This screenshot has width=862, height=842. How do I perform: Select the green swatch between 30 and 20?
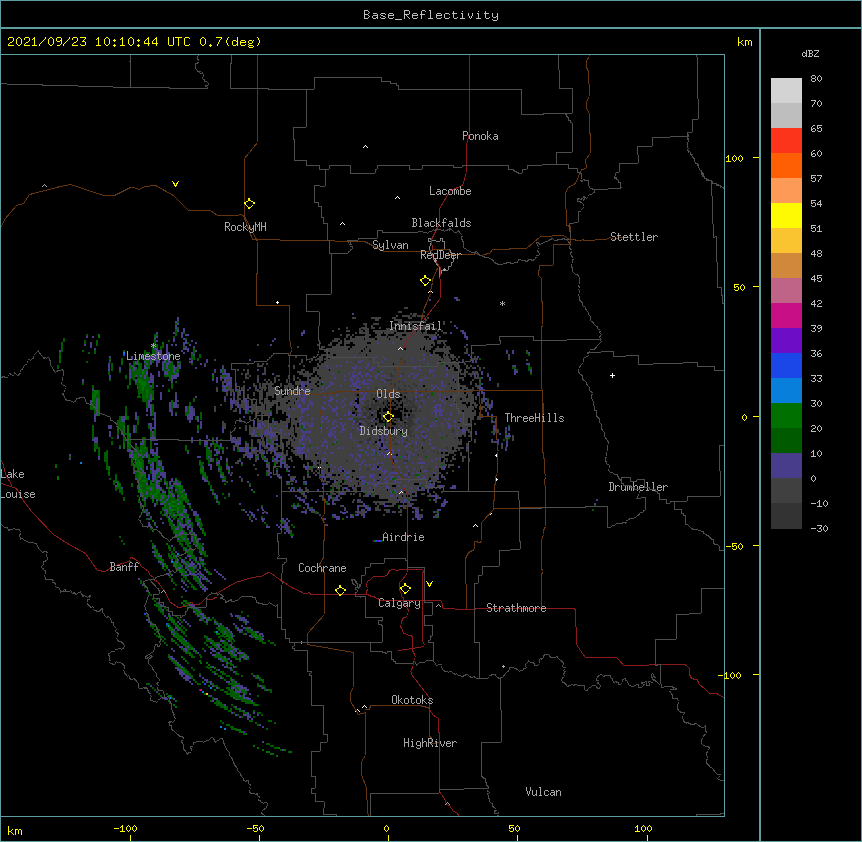tap(786, 416)
